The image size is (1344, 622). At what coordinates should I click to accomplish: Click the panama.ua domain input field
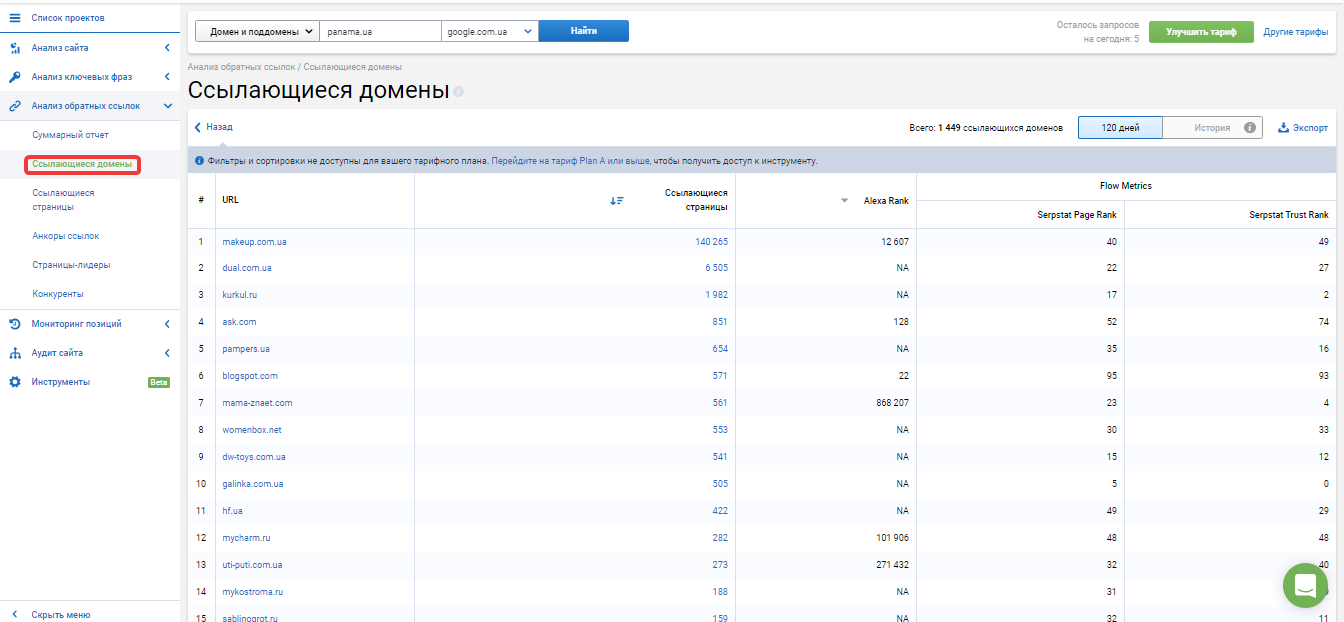pyautogui.click(x=380, y=32)
